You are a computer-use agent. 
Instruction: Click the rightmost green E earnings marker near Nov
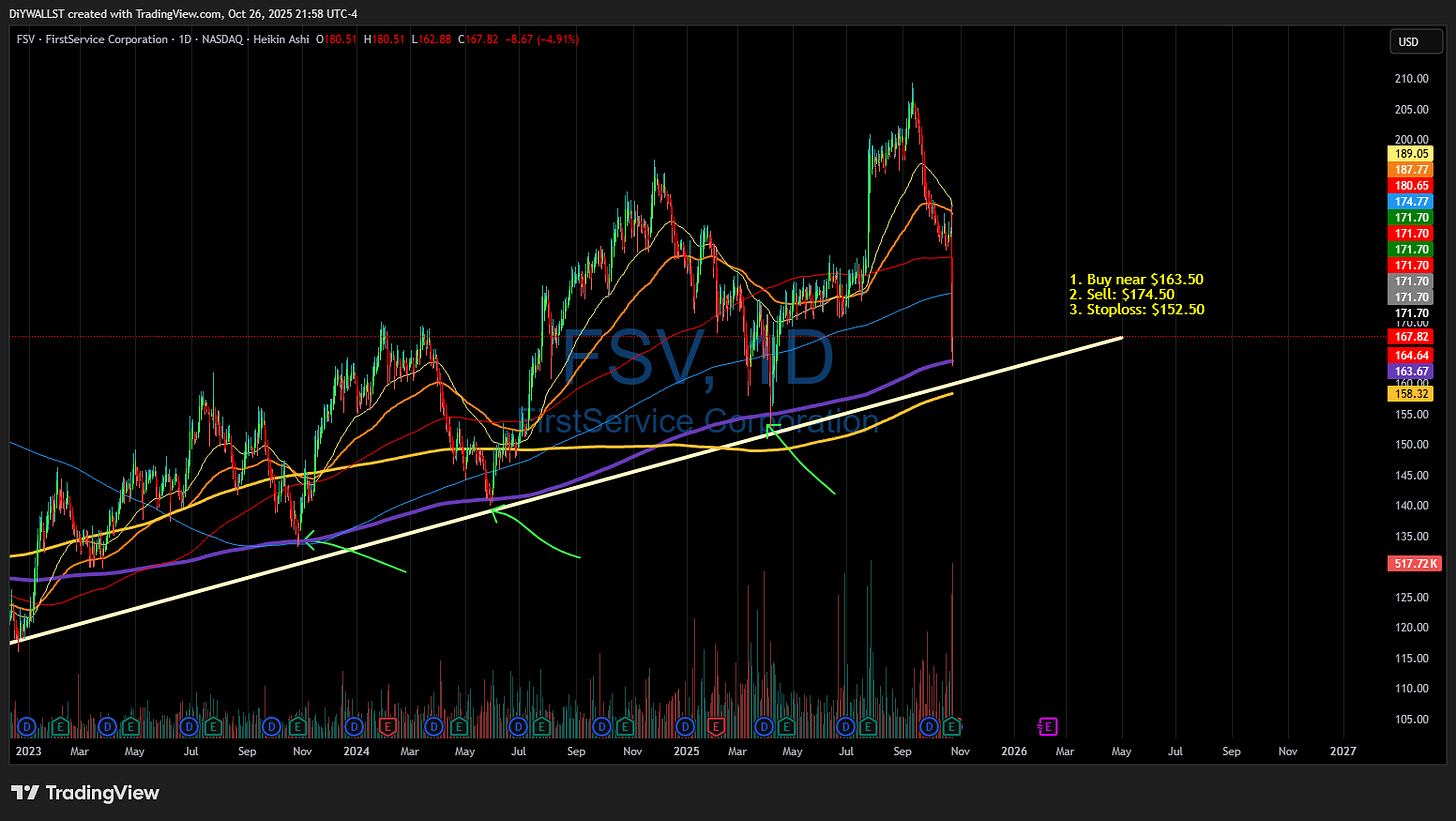[951, 727]
